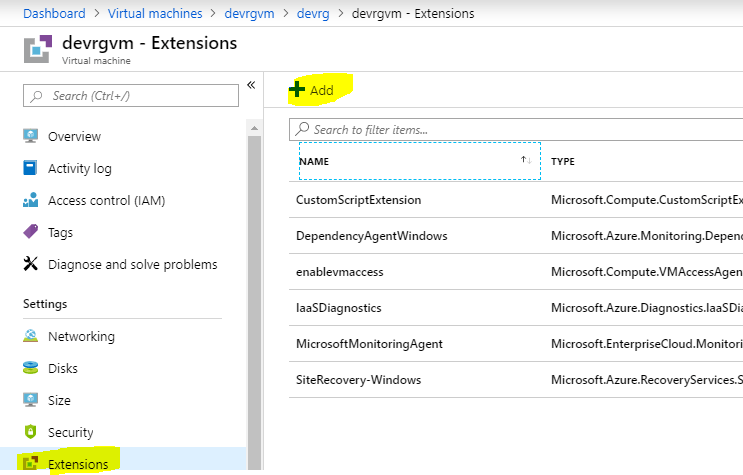Click the Activity log icon
743x475 pixels.
[30, 168]
